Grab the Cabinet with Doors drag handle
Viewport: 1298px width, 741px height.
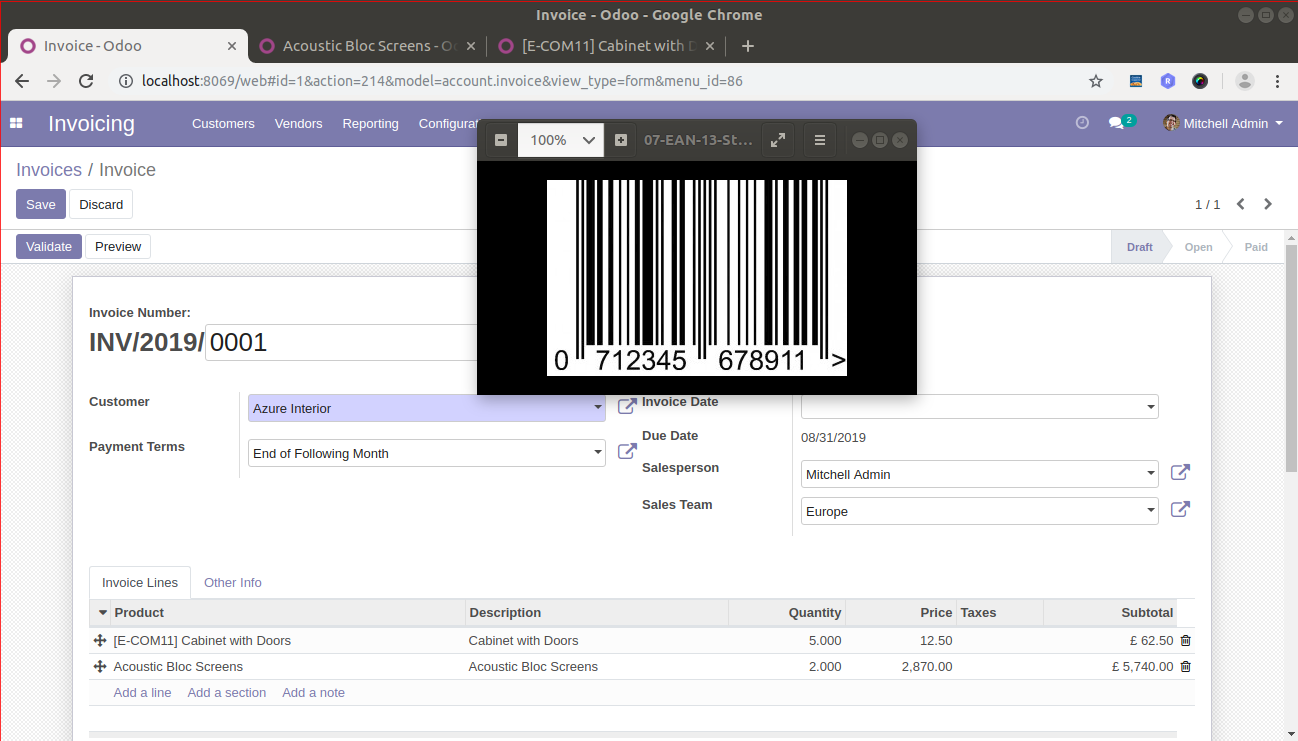(x=100, y=640)
